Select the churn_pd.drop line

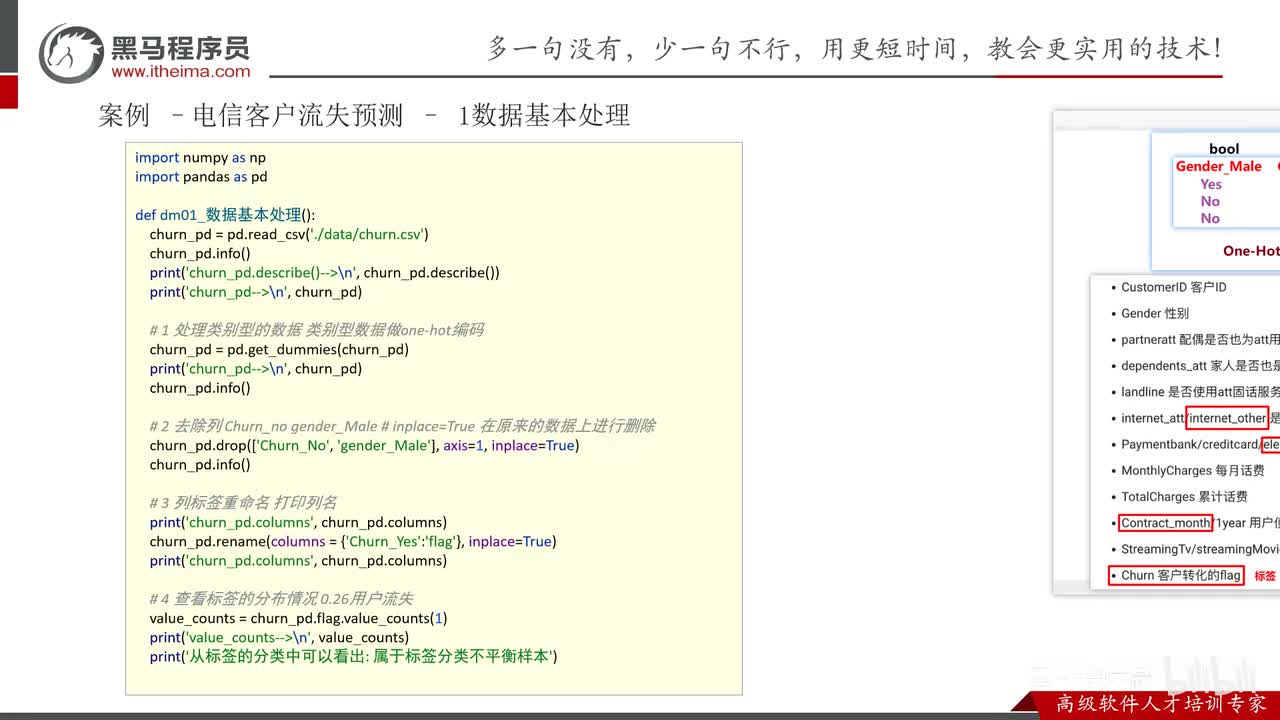pyautogui.click(x=364, y=445)
